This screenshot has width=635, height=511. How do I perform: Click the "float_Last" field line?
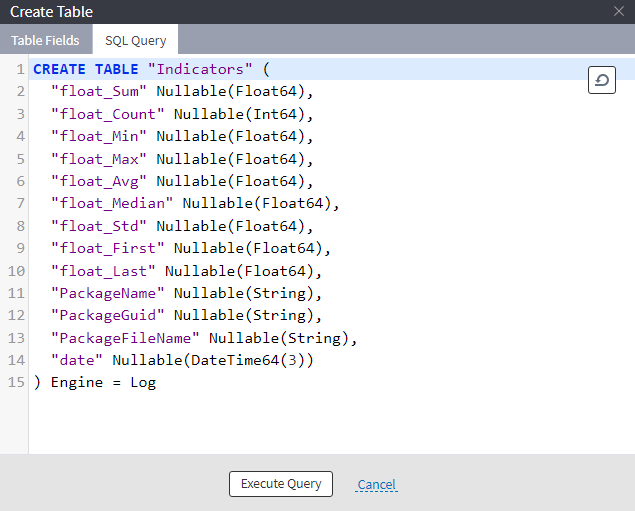pos(187,271)
